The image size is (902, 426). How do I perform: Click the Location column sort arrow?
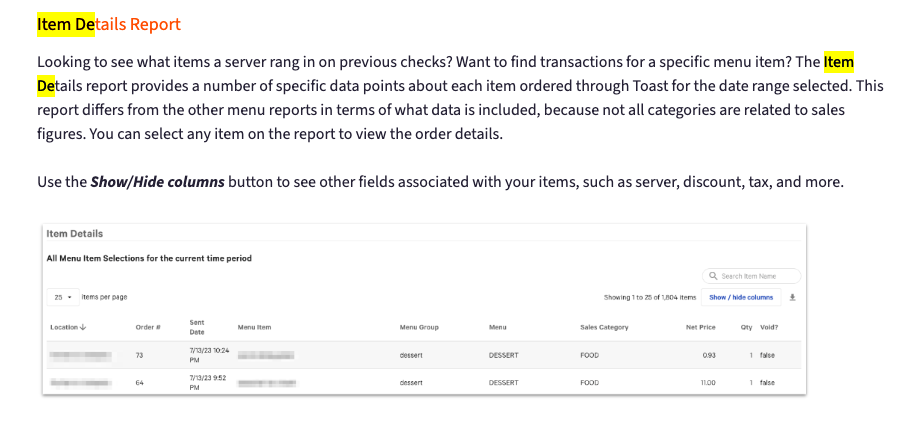[83, 327]
